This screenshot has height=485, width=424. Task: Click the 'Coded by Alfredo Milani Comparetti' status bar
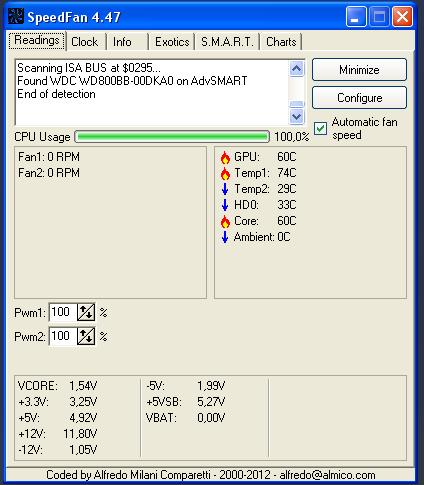pyautogui.click(x=211, y=475)
